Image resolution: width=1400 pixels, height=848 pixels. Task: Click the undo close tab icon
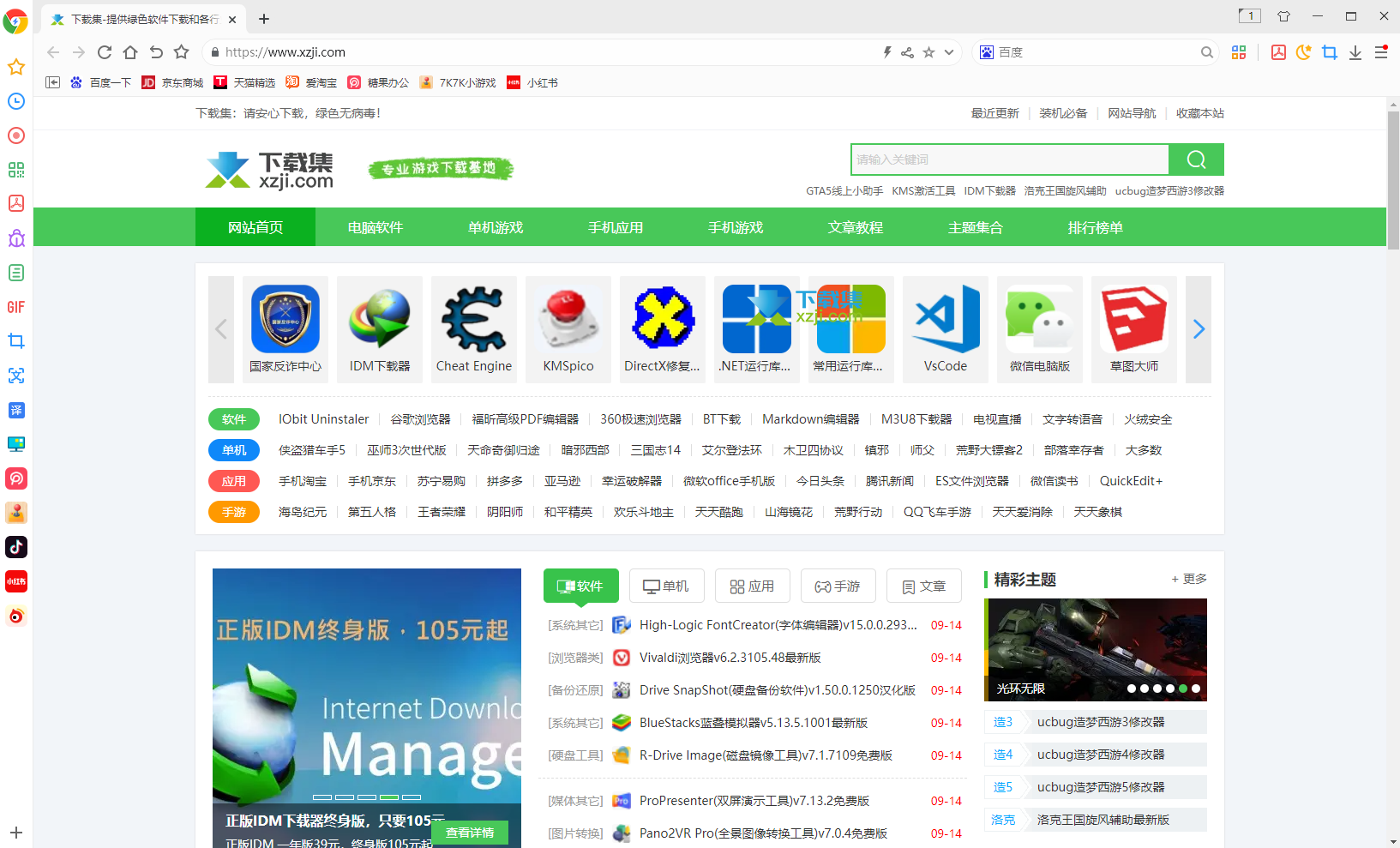(156, 52)
